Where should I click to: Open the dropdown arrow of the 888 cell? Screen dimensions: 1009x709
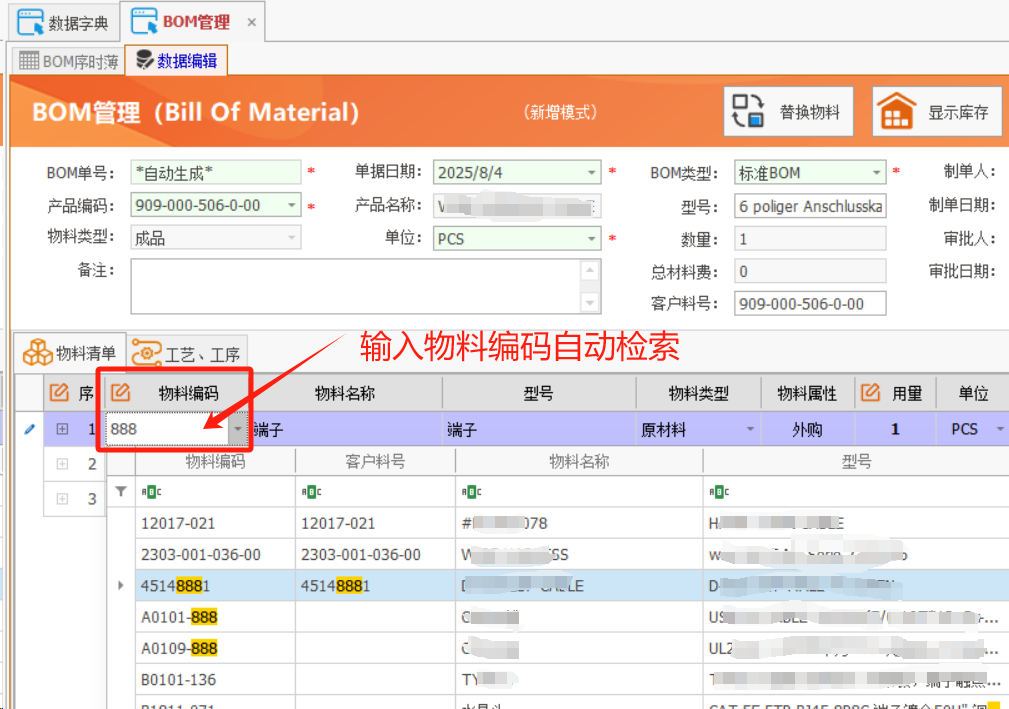tap(238, 428)
